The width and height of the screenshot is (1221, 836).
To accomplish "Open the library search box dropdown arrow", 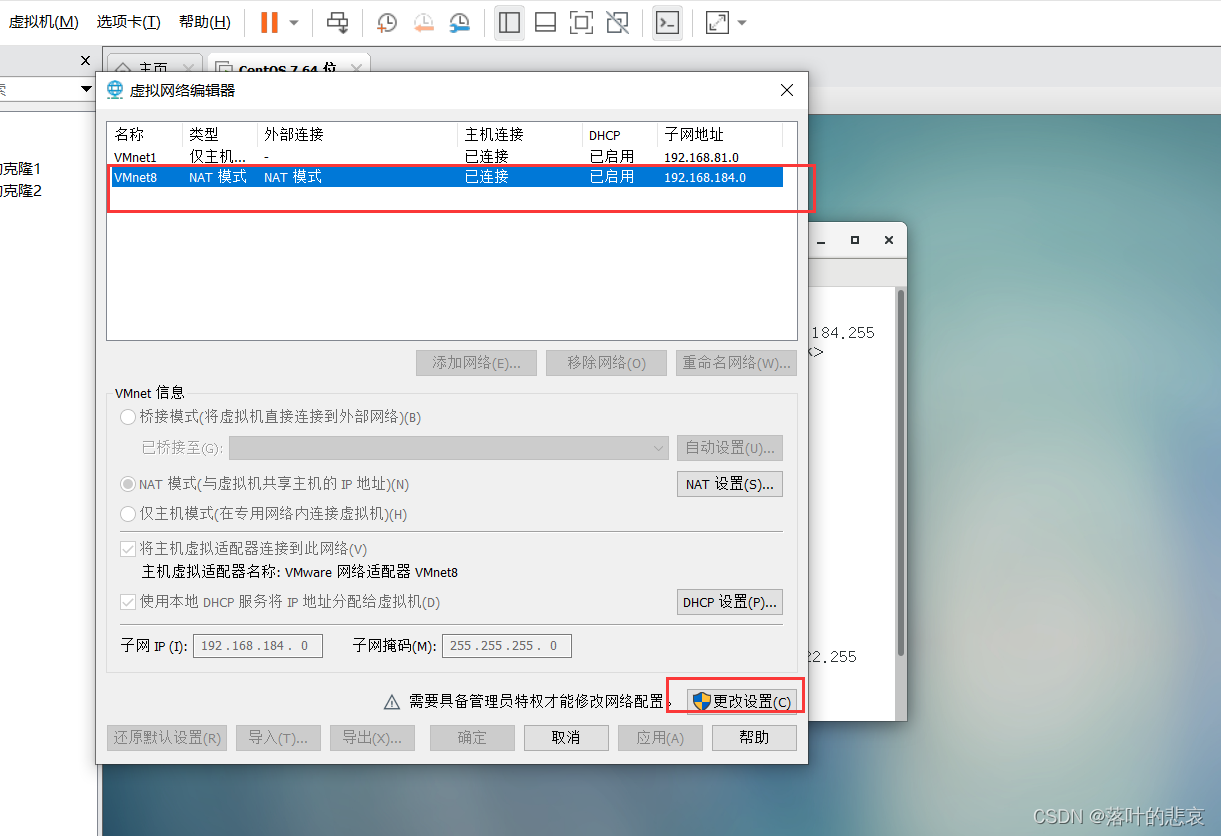I will click(86, 90).
